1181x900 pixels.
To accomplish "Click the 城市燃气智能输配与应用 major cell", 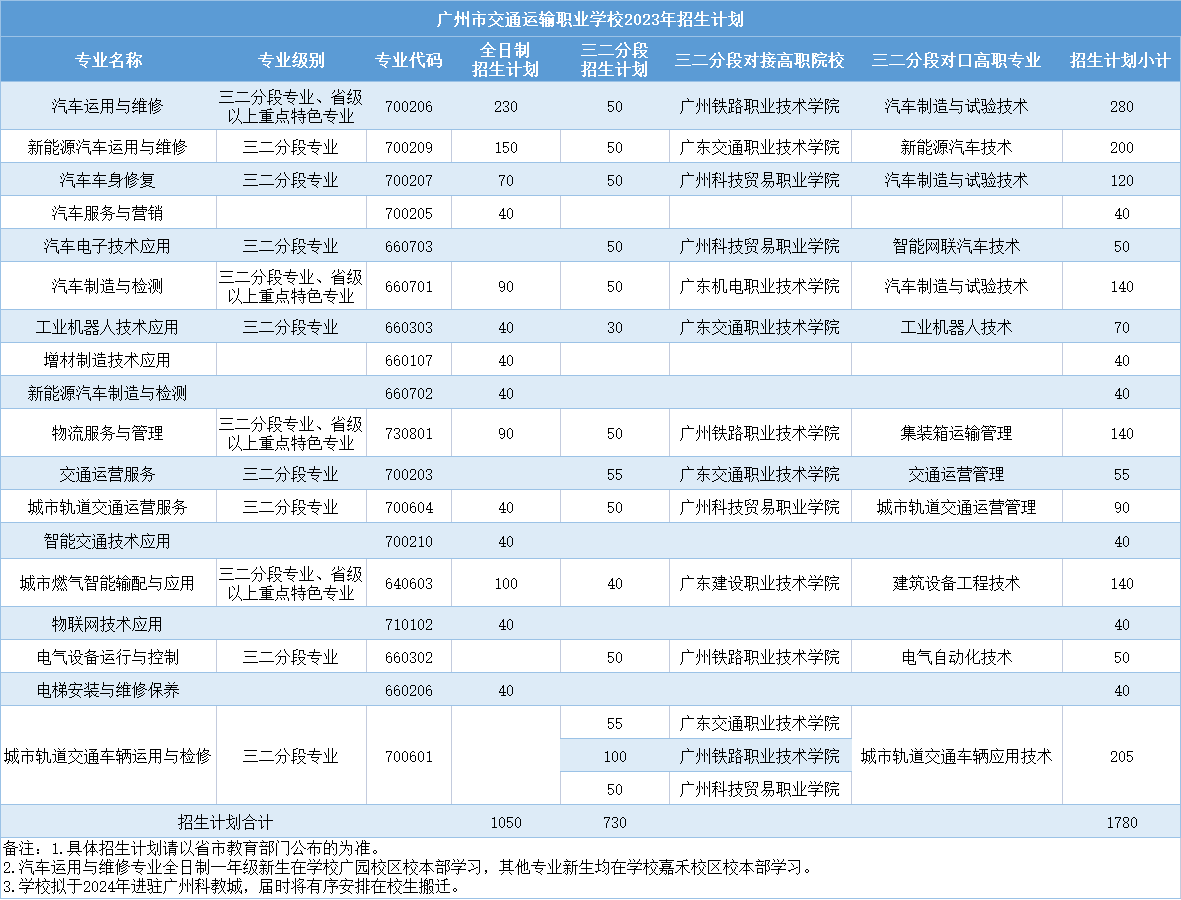I will pos(108,584).
